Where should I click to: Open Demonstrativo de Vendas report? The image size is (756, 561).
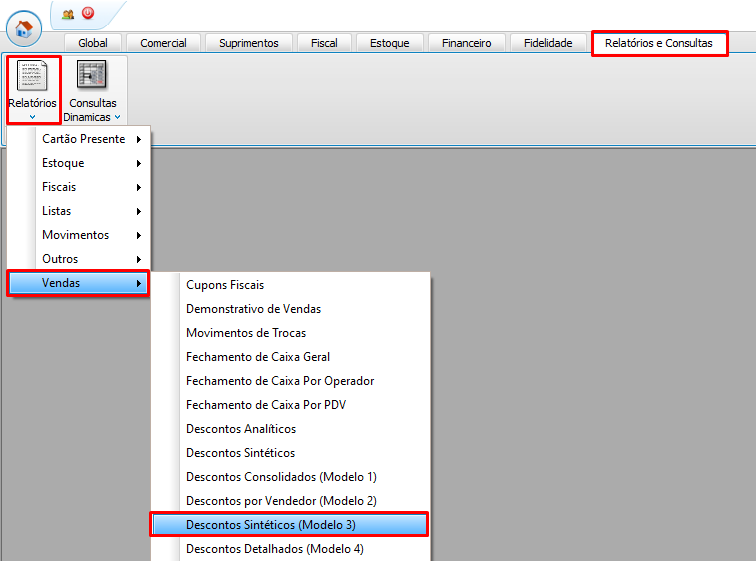click(x=290, y=309)
